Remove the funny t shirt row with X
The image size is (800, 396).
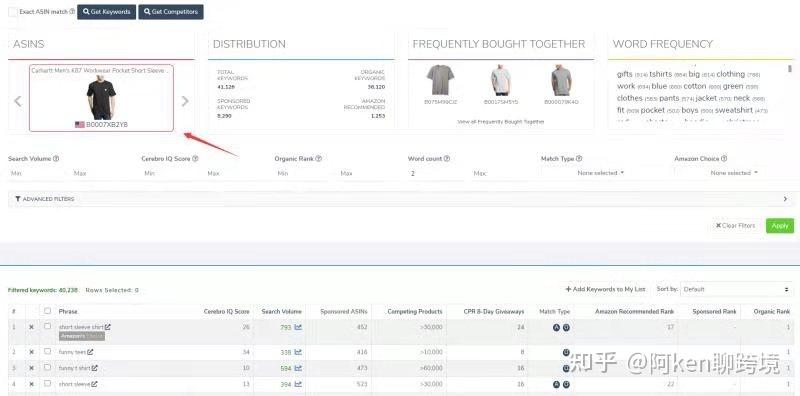tap(31, 368)
